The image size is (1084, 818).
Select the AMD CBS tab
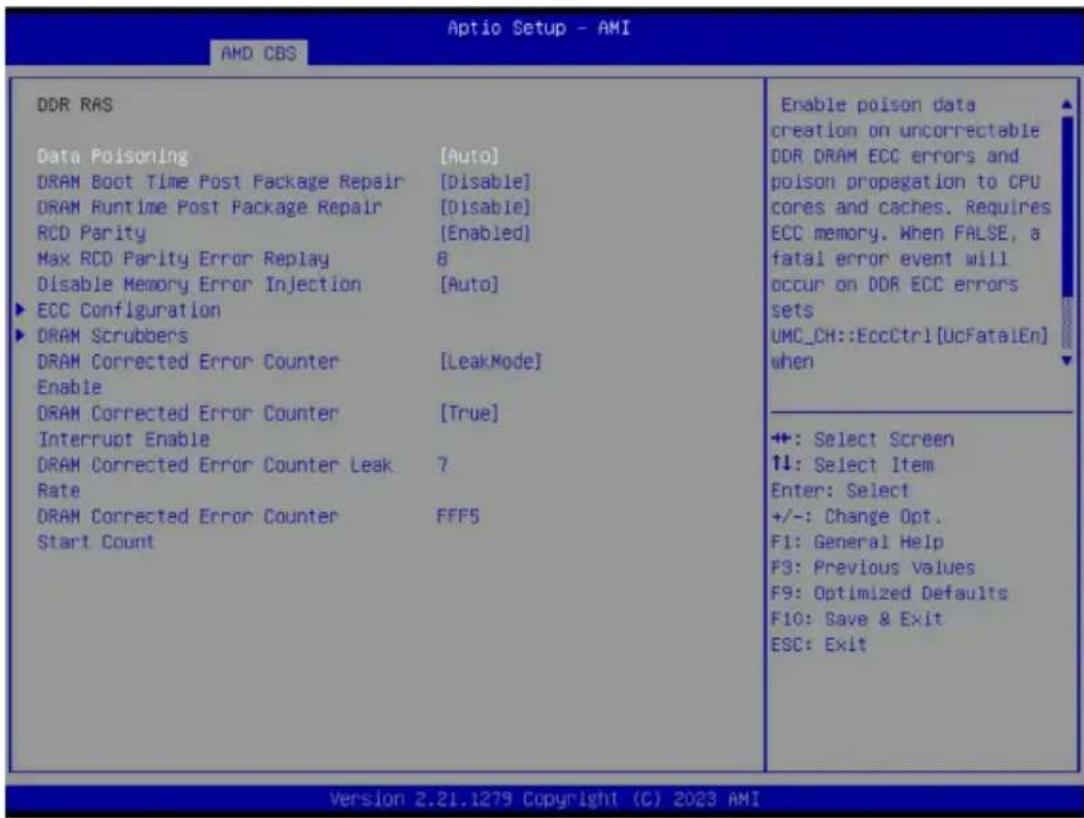coord(259,53)
